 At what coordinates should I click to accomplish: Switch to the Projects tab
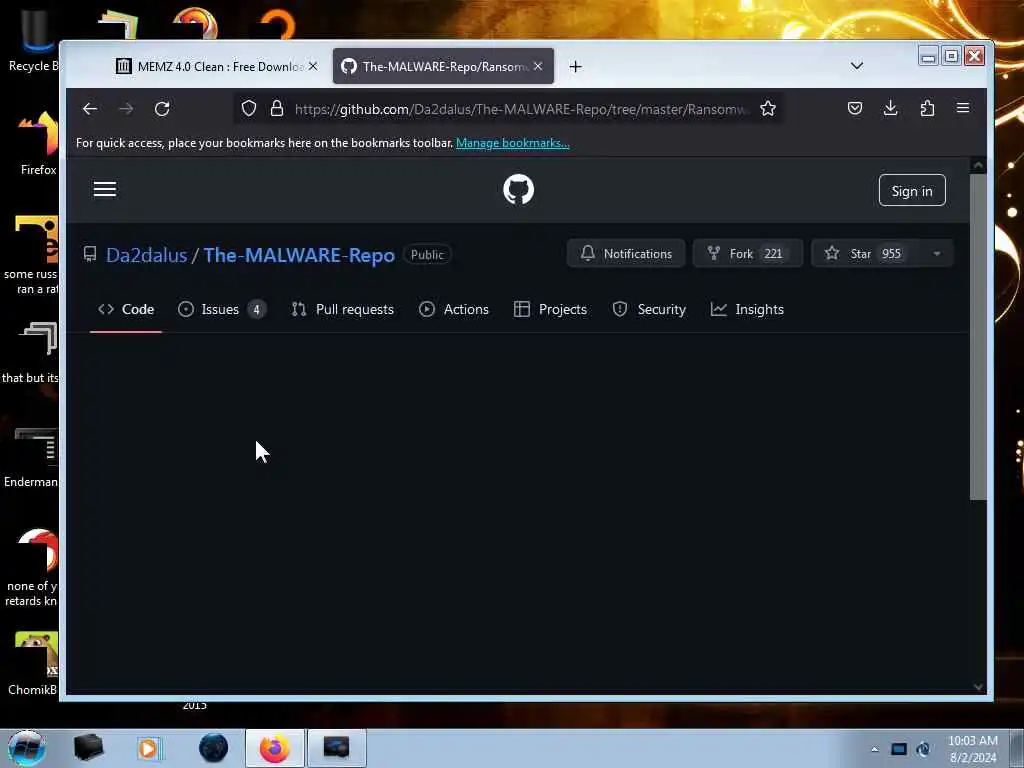point(551,310)
